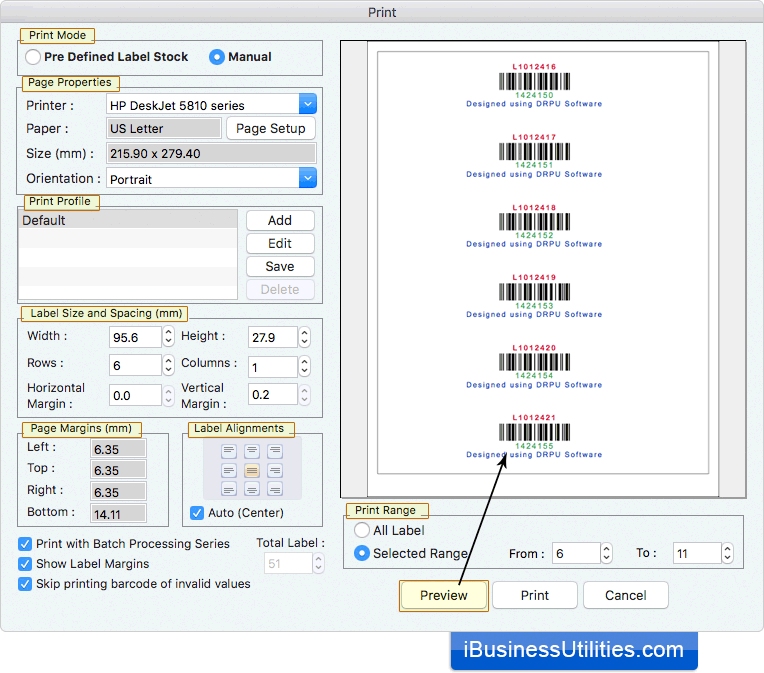Adjust the From range stepper

(x=606, y=553)
